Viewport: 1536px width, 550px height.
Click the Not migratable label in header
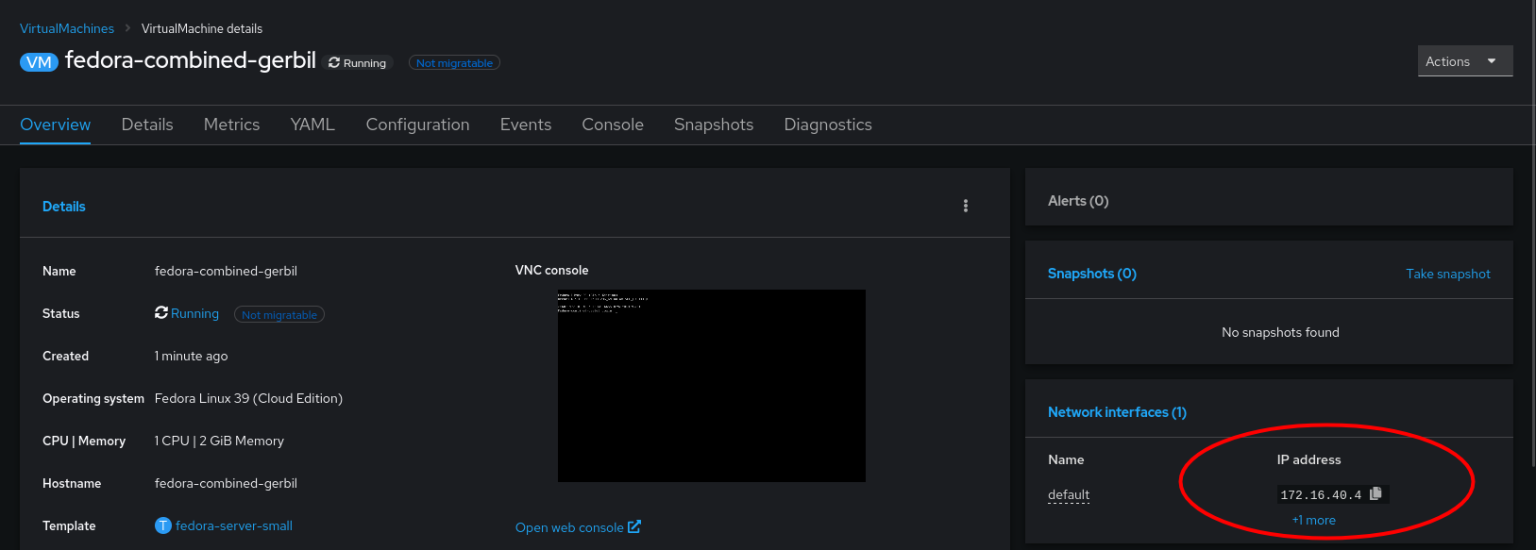[454, 63]
